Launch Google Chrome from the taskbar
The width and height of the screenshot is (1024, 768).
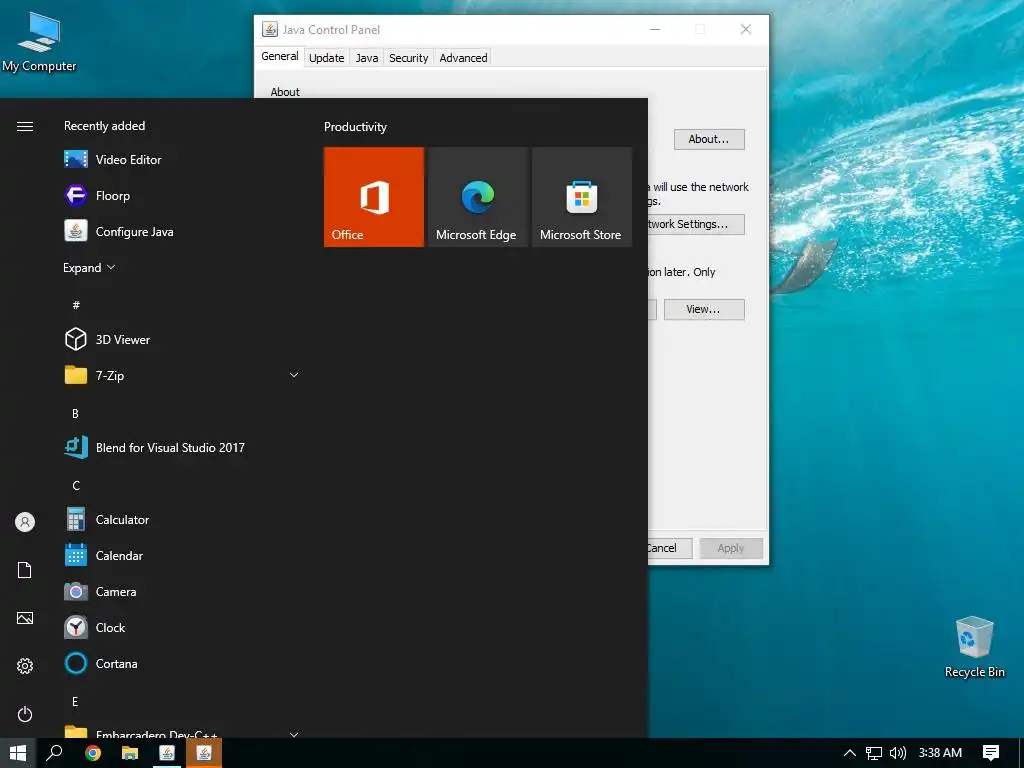point(93,753)
